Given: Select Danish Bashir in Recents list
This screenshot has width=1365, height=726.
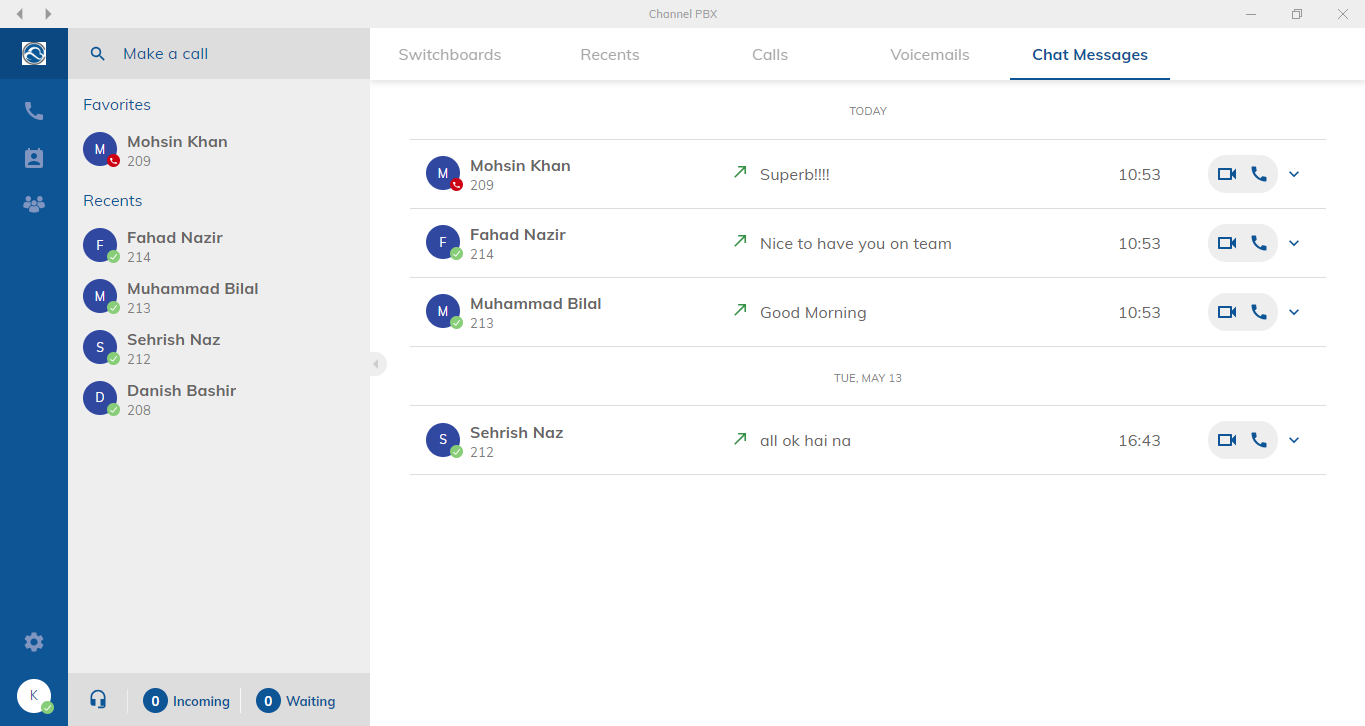Looking at the screenshot, I should 181,399.
